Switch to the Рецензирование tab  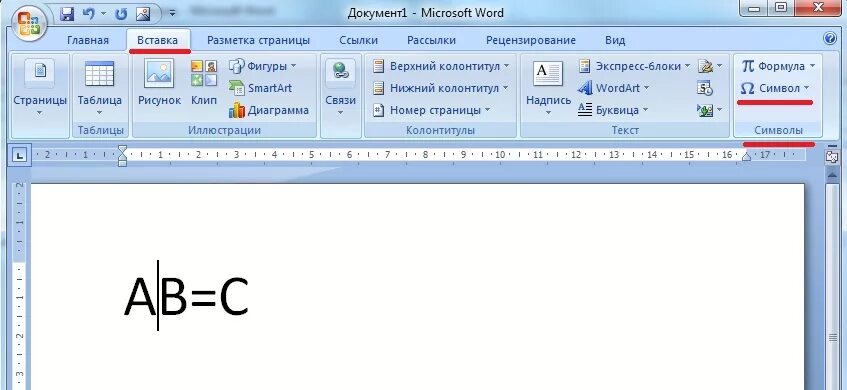pyautogui.click(x=530, y=41)
